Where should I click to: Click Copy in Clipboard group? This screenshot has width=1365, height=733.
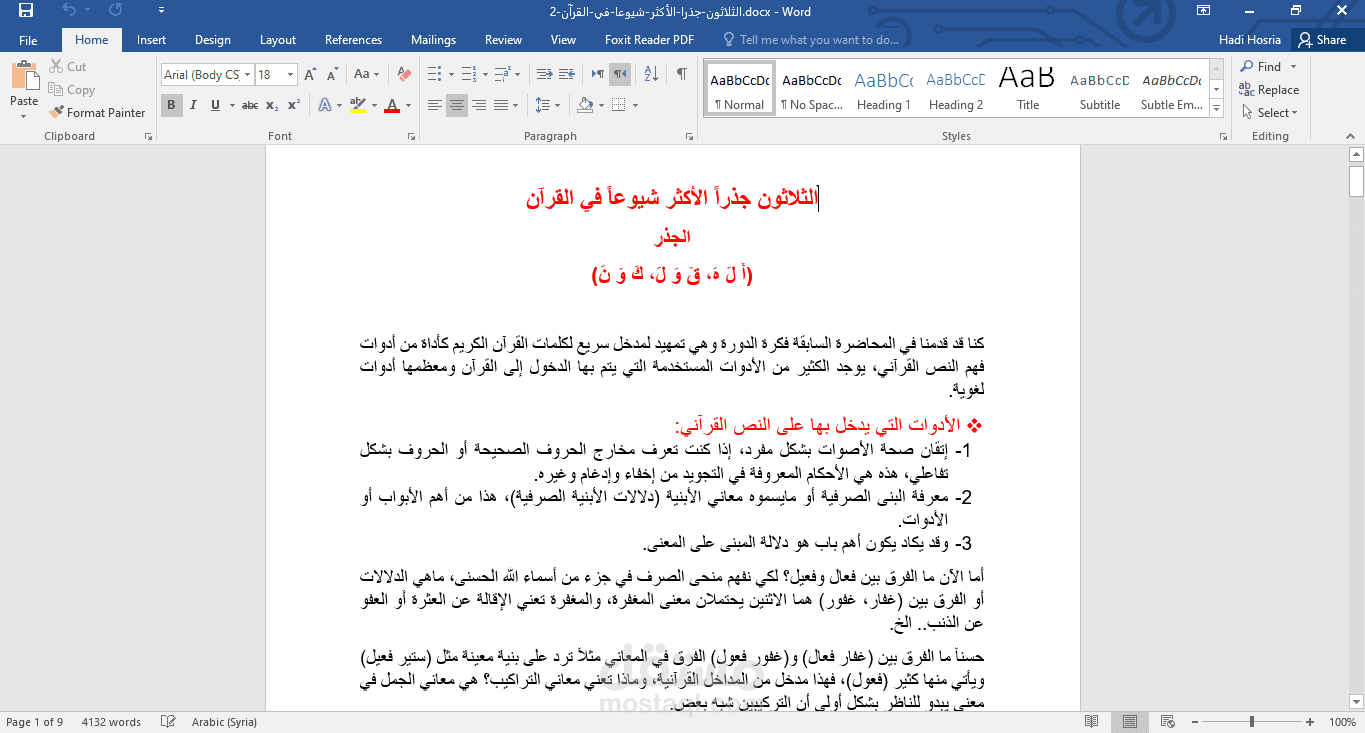(71, 89)
